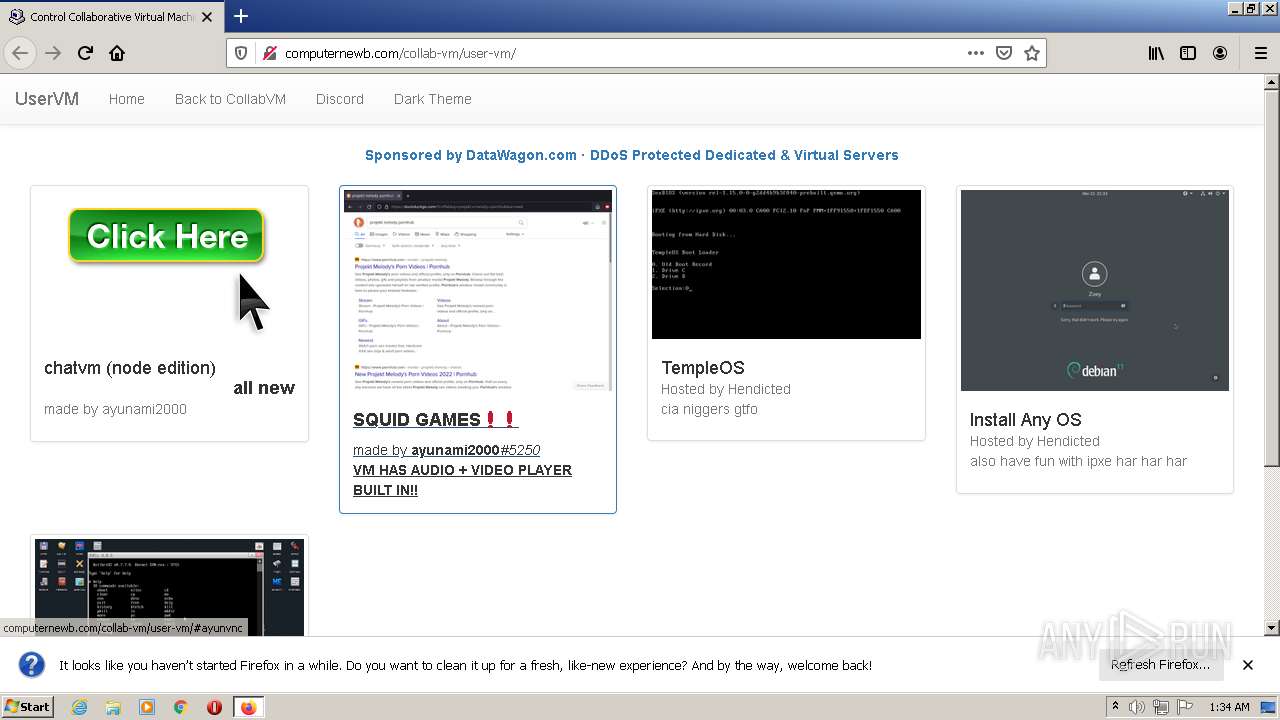The height and width of the screenshot is (720, 1280).
Task: Bookmark this page with star
Action: click(x=1032, y=53)
